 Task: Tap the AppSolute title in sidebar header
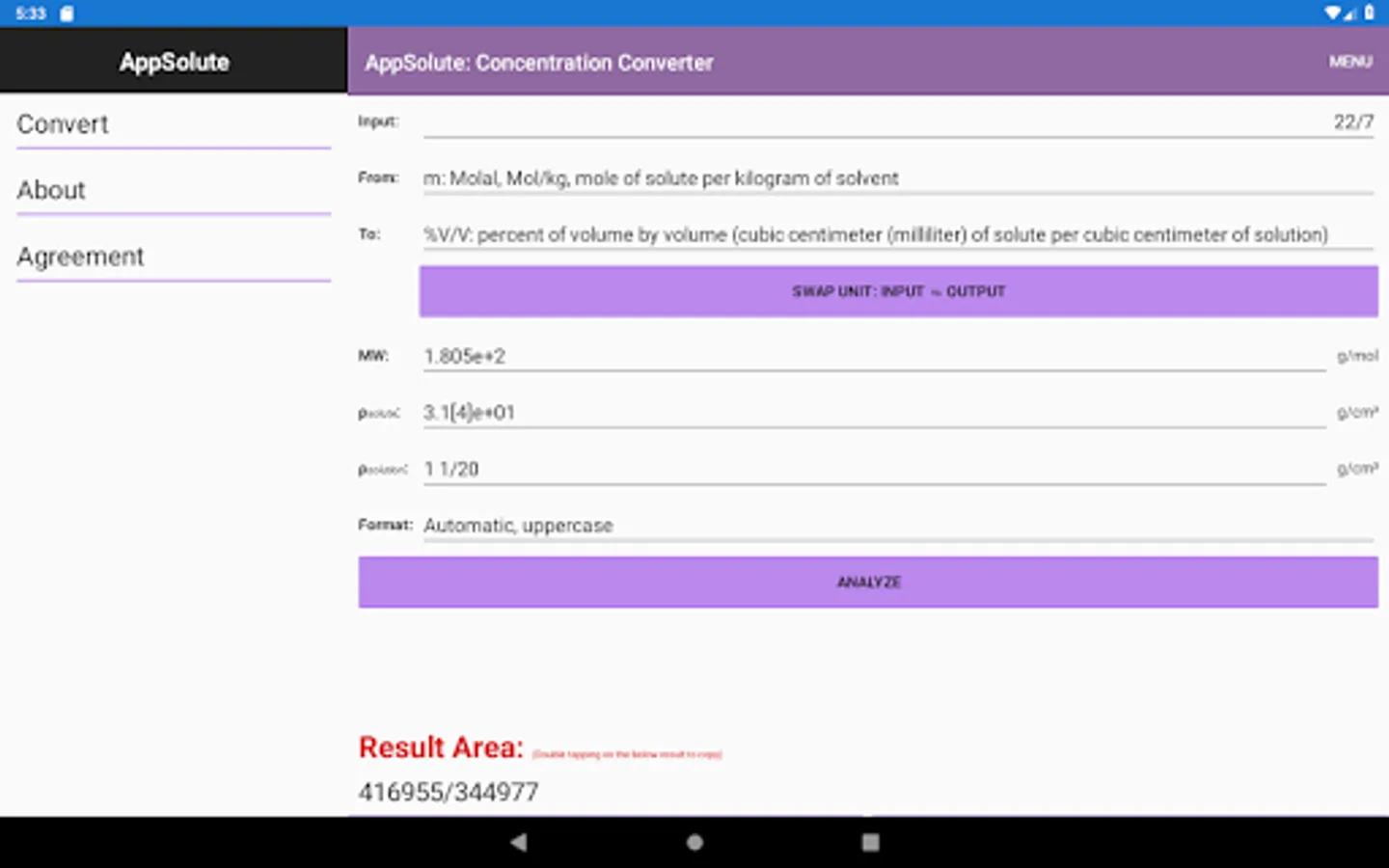click(175, 62)
